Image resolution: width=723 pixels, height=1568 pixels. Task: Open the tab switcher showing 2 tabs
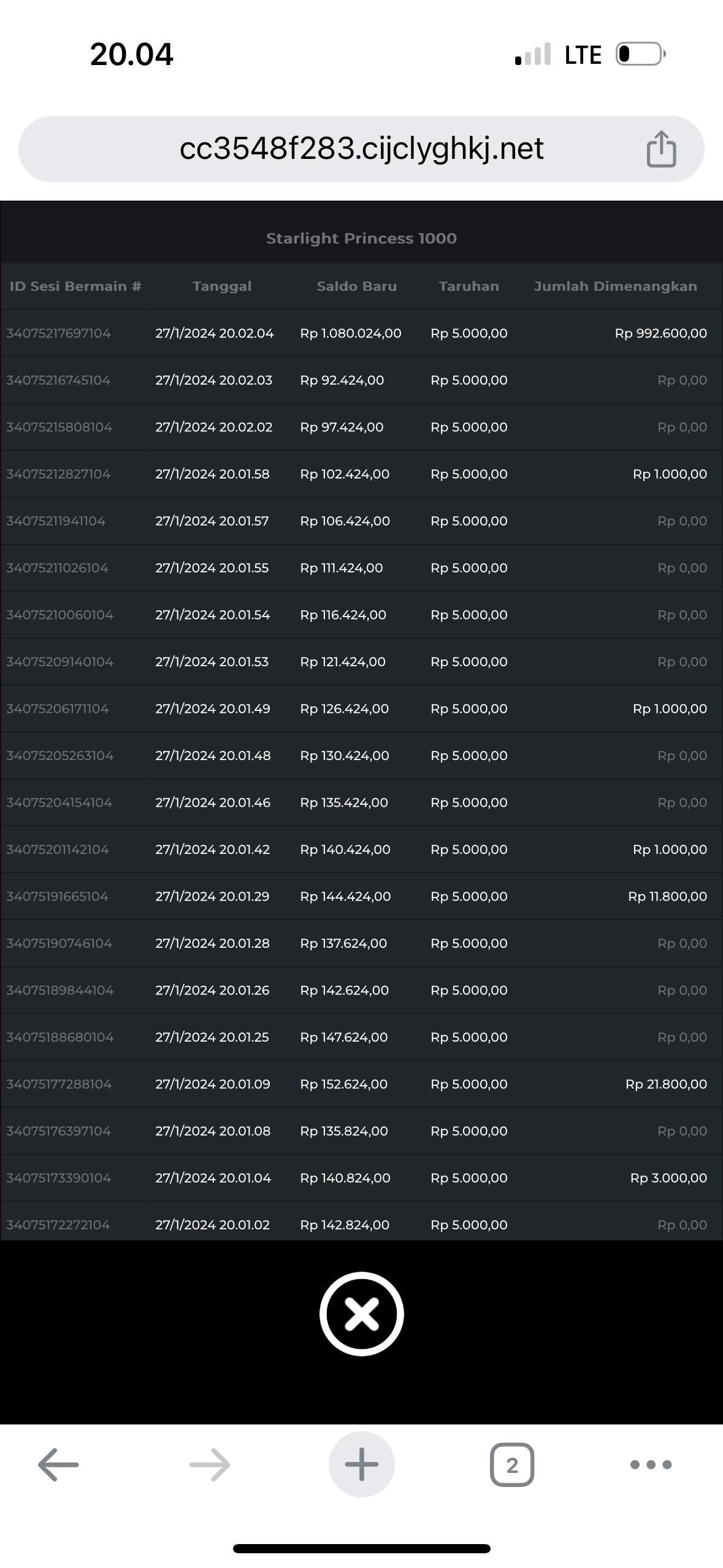pyautogui.click(x=512, y=1464)
